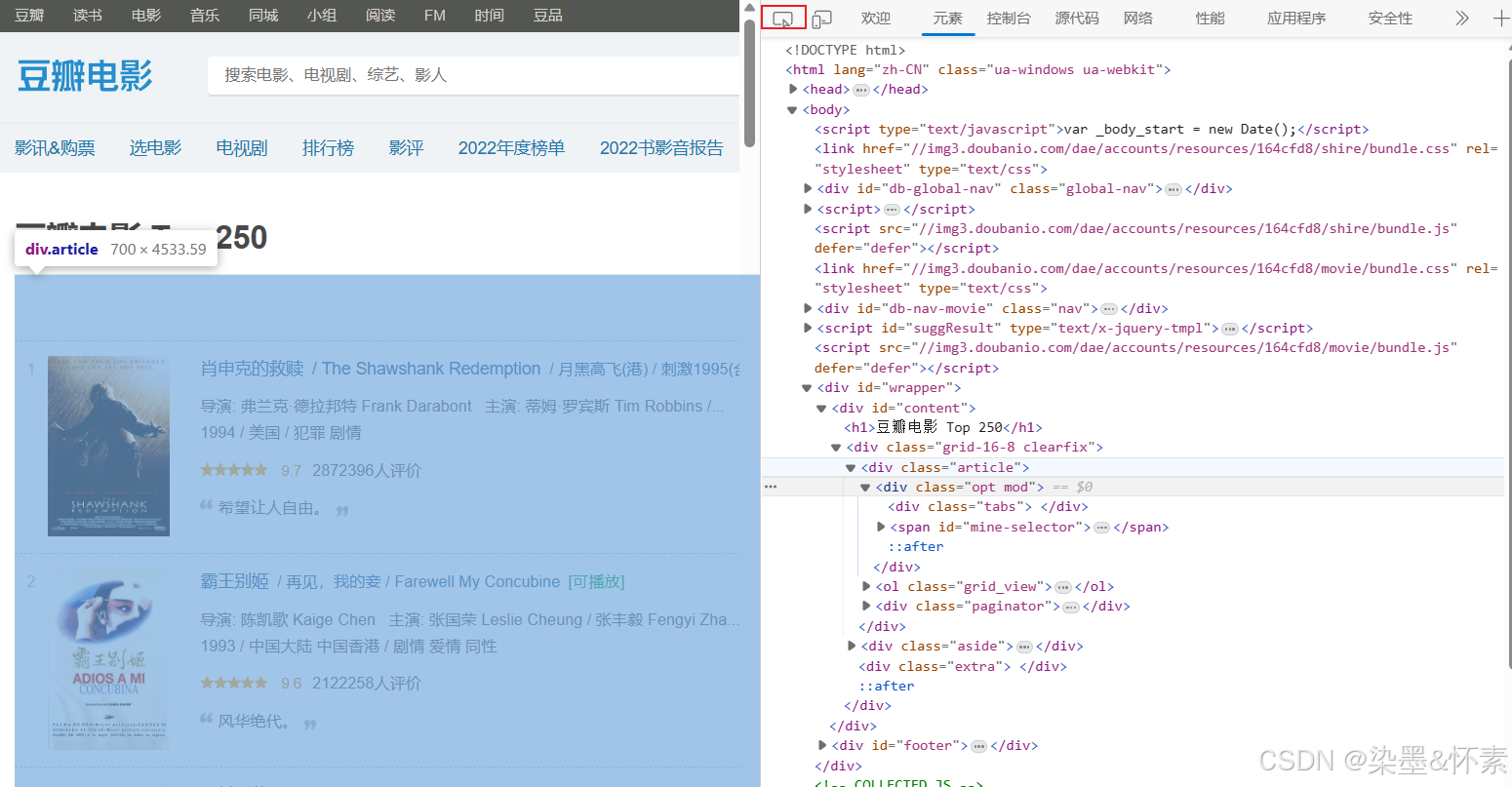This screenshot has height=787, width=1512.
Task: Collapse the opt mod div node
Action: click(x=865, y=487)
